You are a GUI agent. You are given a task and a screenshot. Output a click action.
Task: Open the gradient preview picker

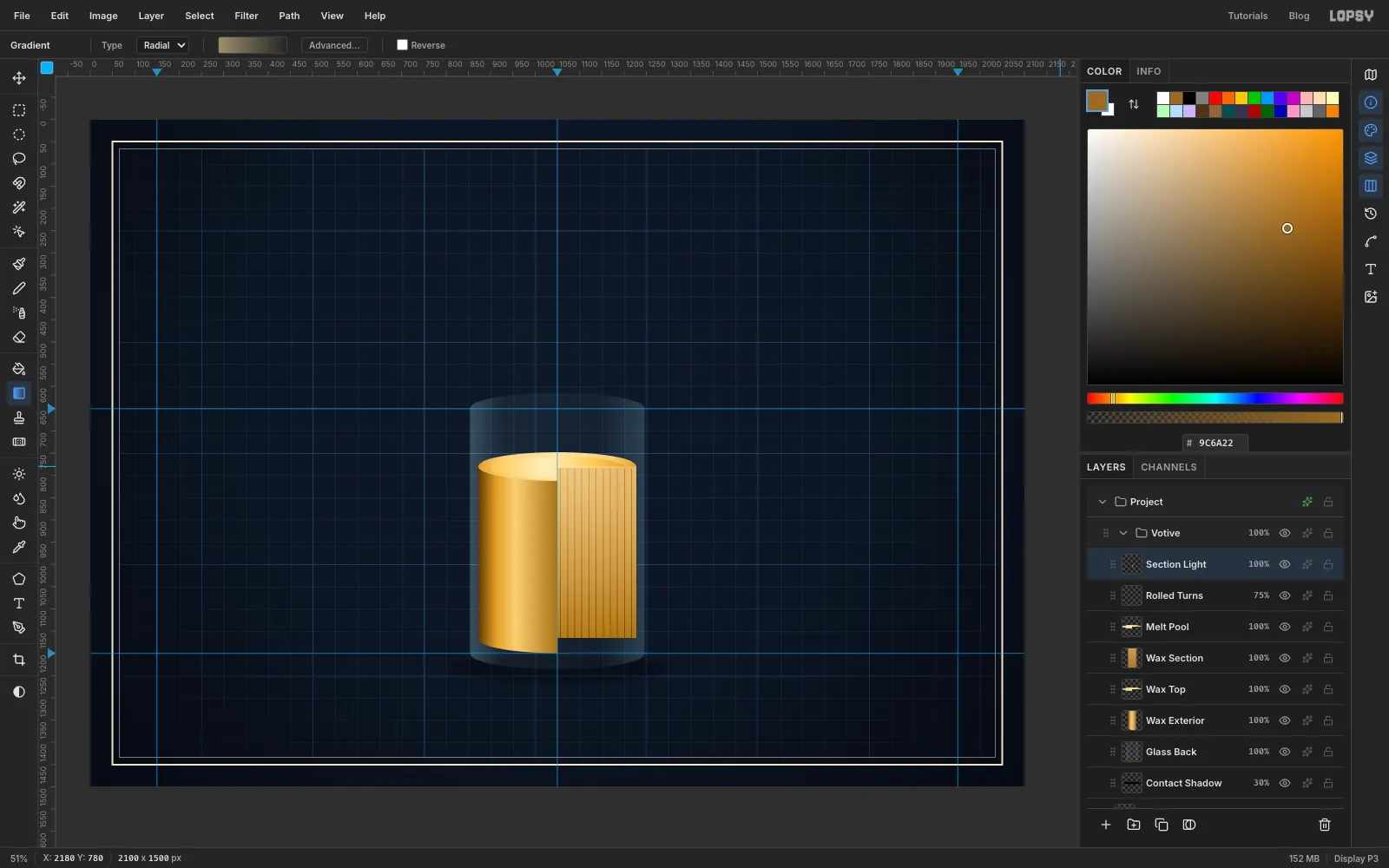(253, 45)
